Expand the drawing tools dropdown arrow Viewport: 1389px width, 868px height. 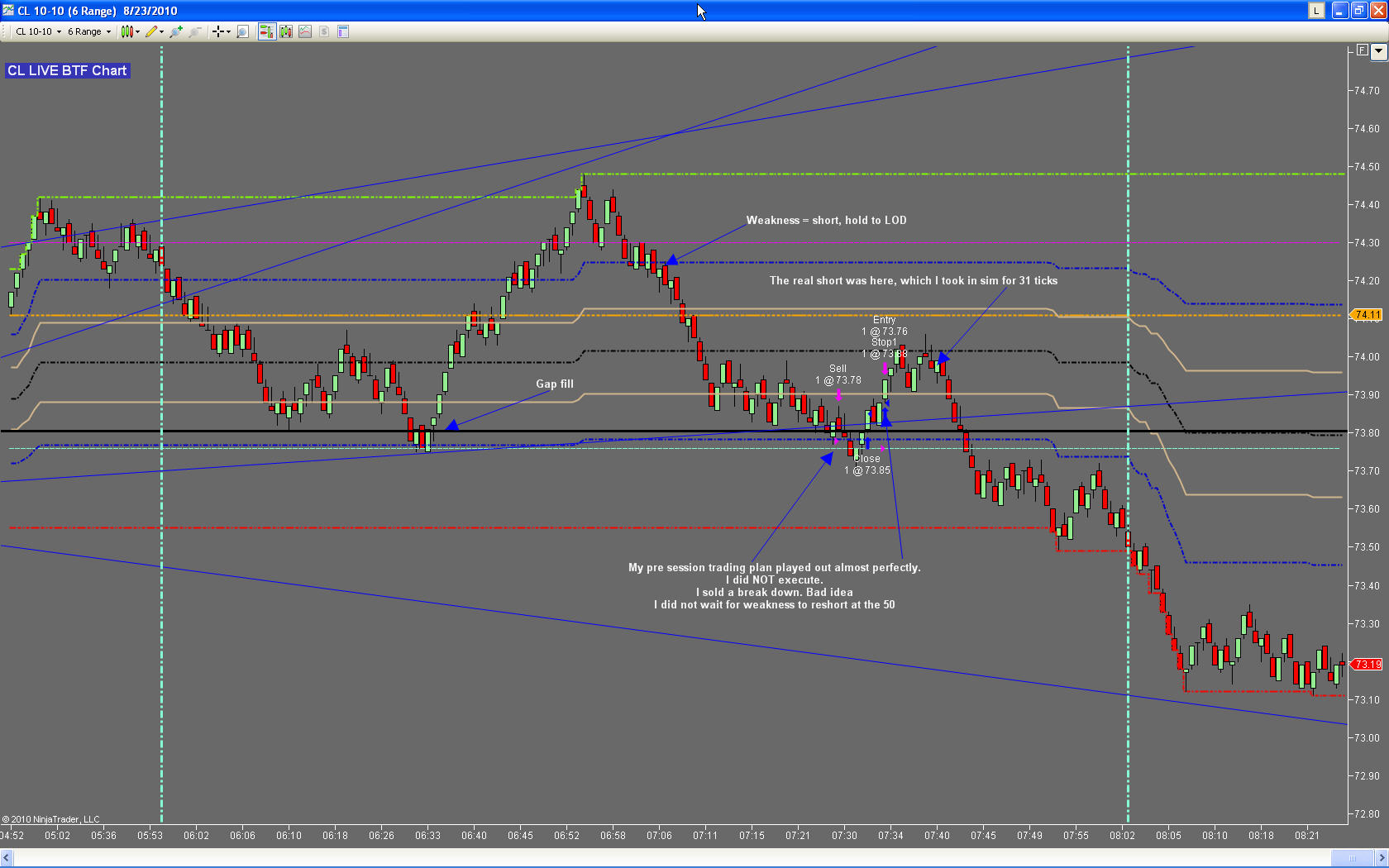[161, 31]
